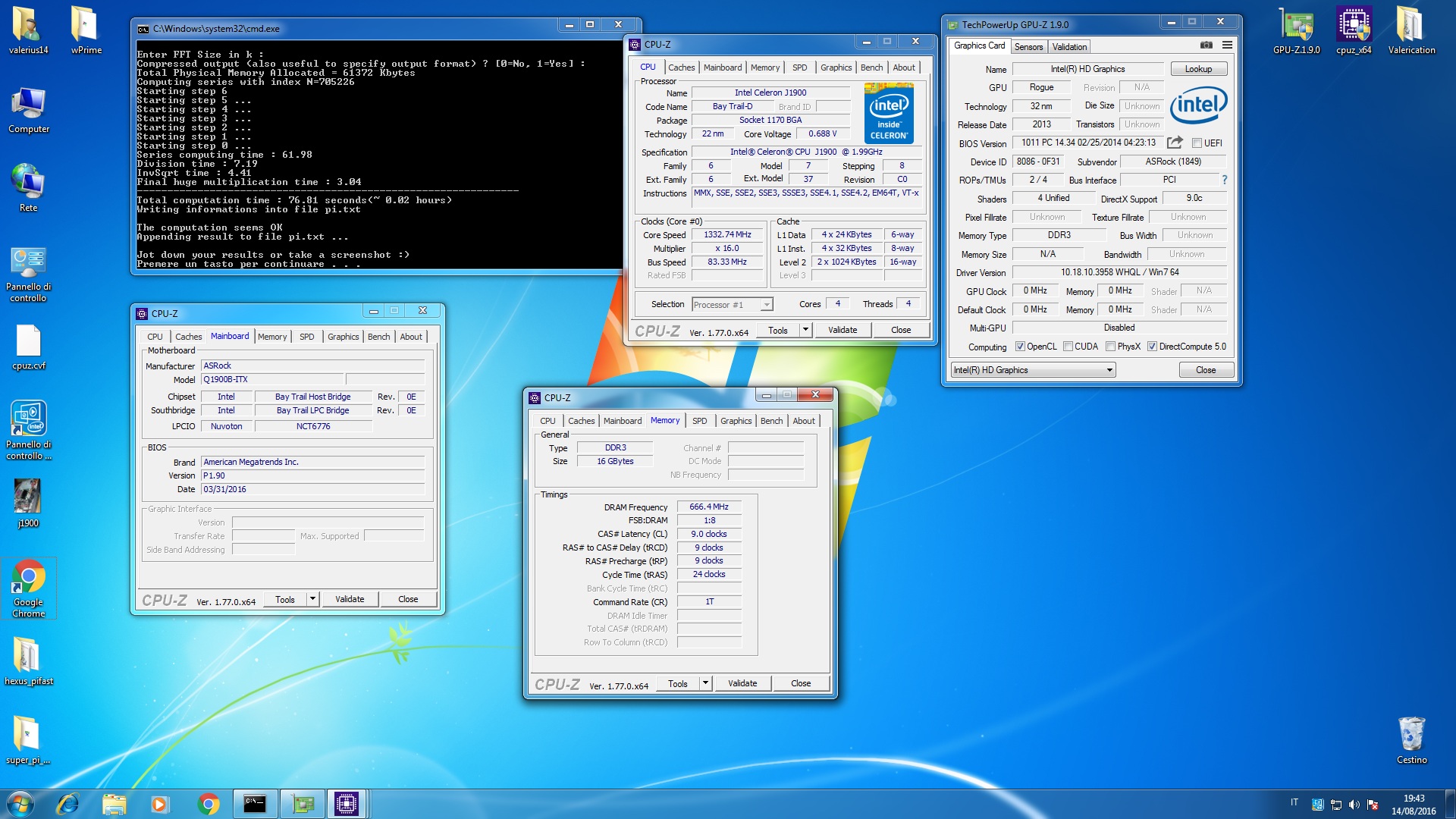Screen dimensions: 1456x819
Task: Expand Tools arrow in CPU-Z Mainboard window
Action: 312,599
